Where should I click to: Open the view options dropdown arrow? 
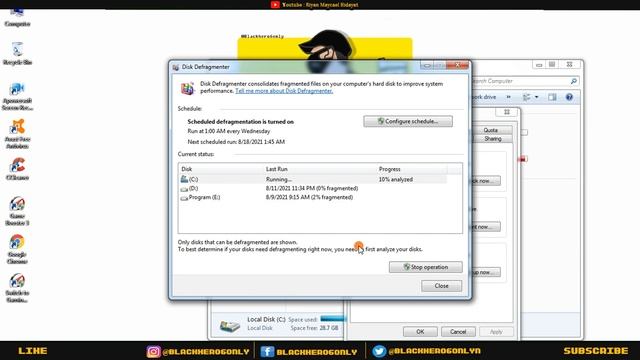click(537, 97)
